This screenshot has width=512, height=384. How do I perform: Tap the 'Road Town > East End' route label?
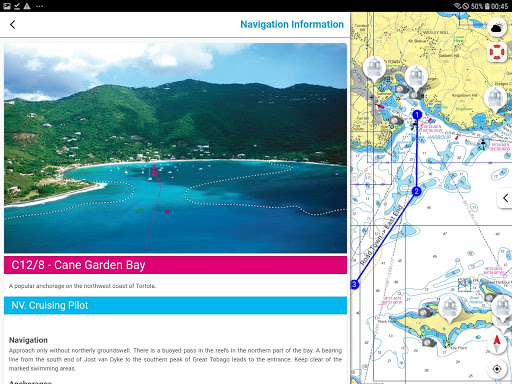point(382,235)
